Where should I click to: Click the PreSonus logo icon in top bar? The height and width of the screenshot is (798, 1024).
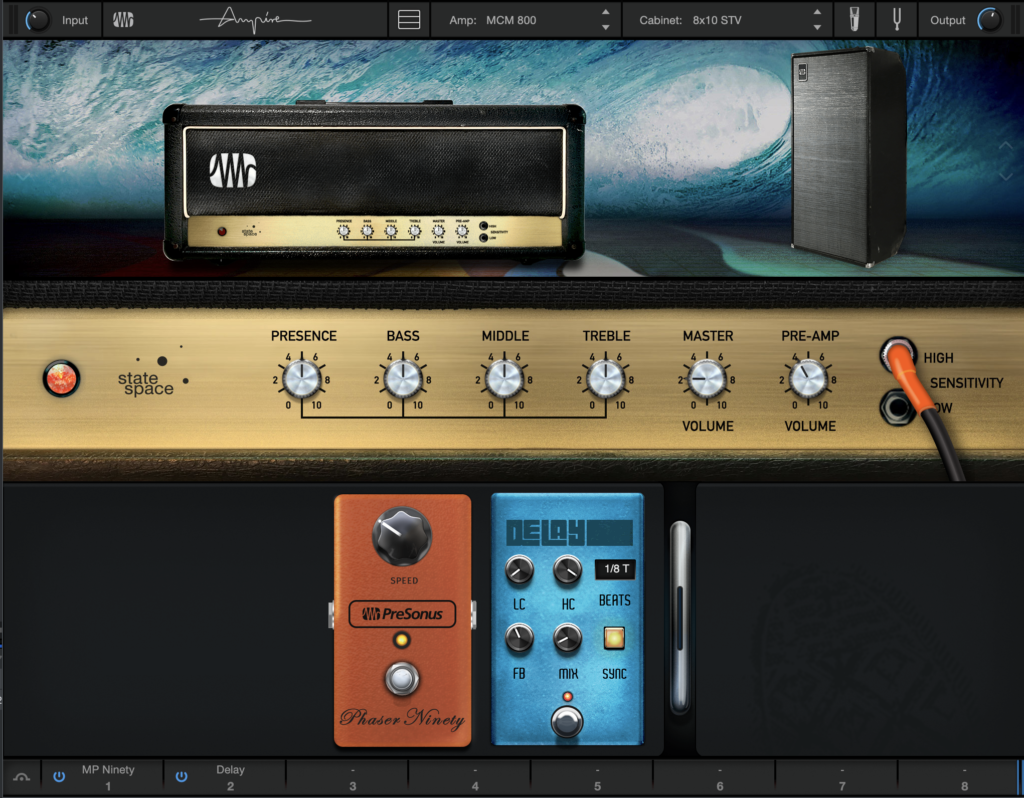click(124, 20)
